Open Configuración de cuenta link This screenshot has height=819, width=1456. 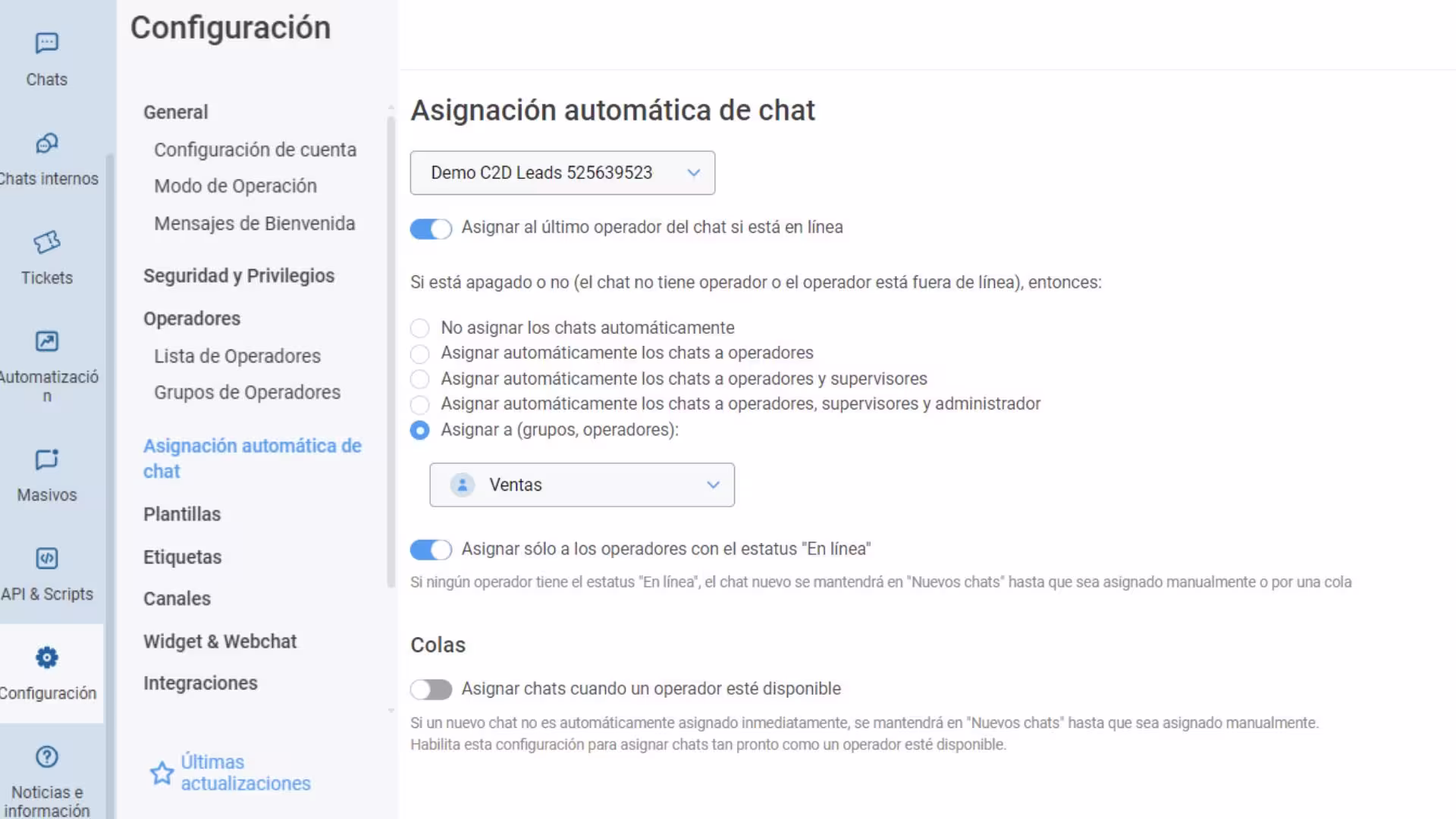point(255,150)
